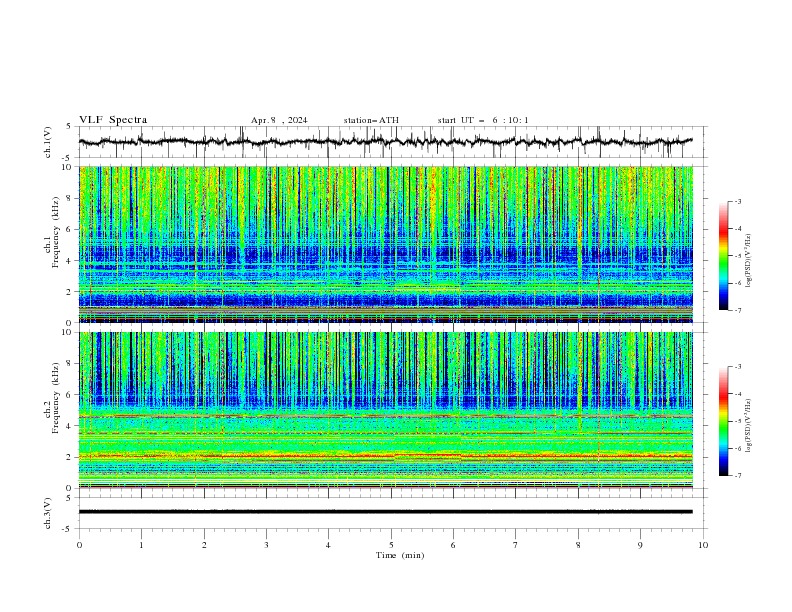Click time axis tick label "0"
Viewport: 792px width, 612px height.
(79, 545)
